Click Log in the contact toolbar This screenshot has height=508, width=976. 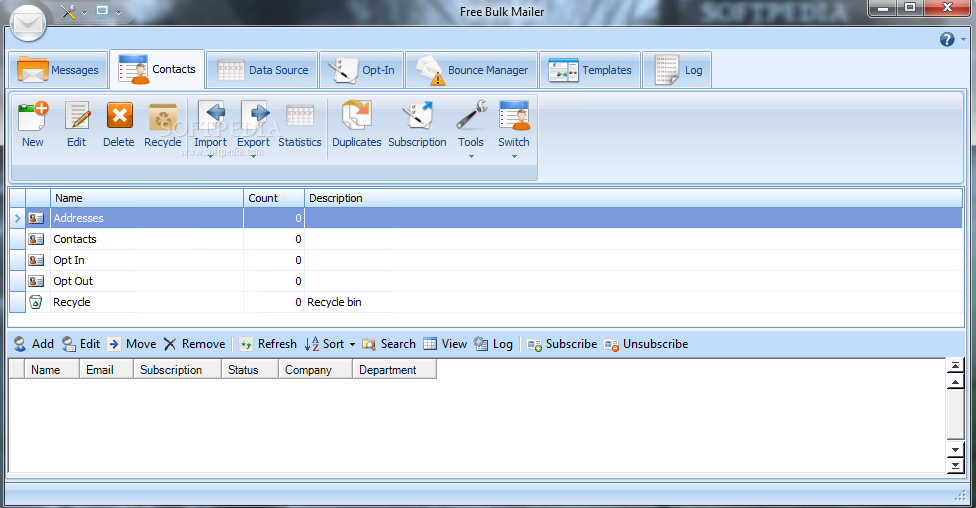(x=493, y=344)
